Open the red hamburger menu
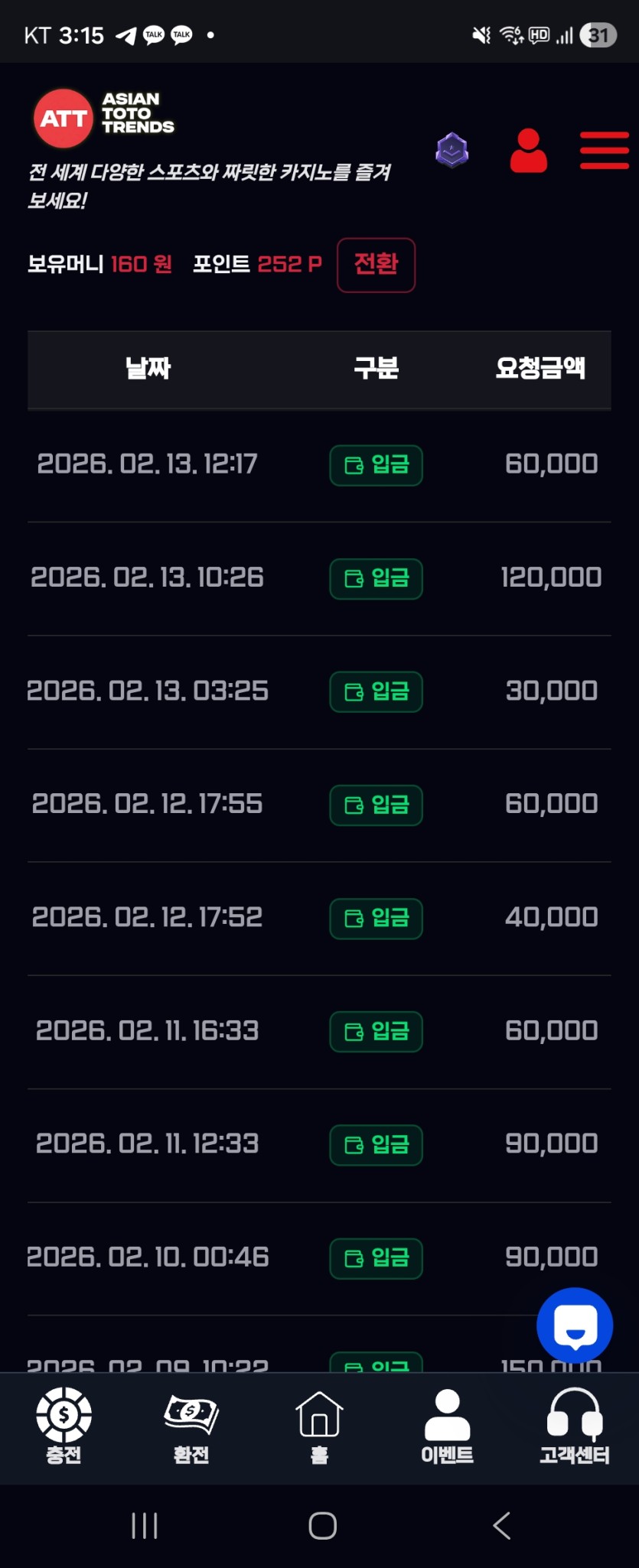 (604, 150)
